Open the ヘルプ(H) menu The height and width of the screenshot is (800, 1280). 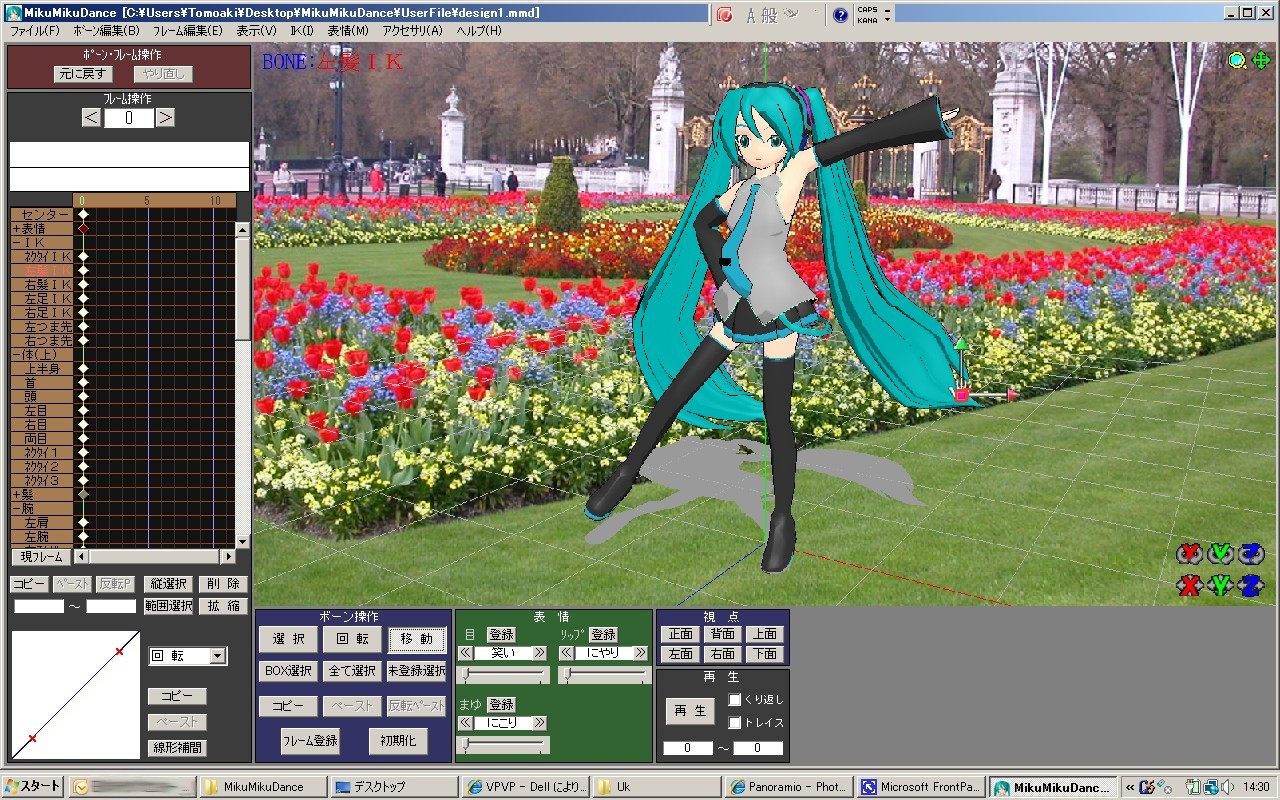tap(479, 31)
